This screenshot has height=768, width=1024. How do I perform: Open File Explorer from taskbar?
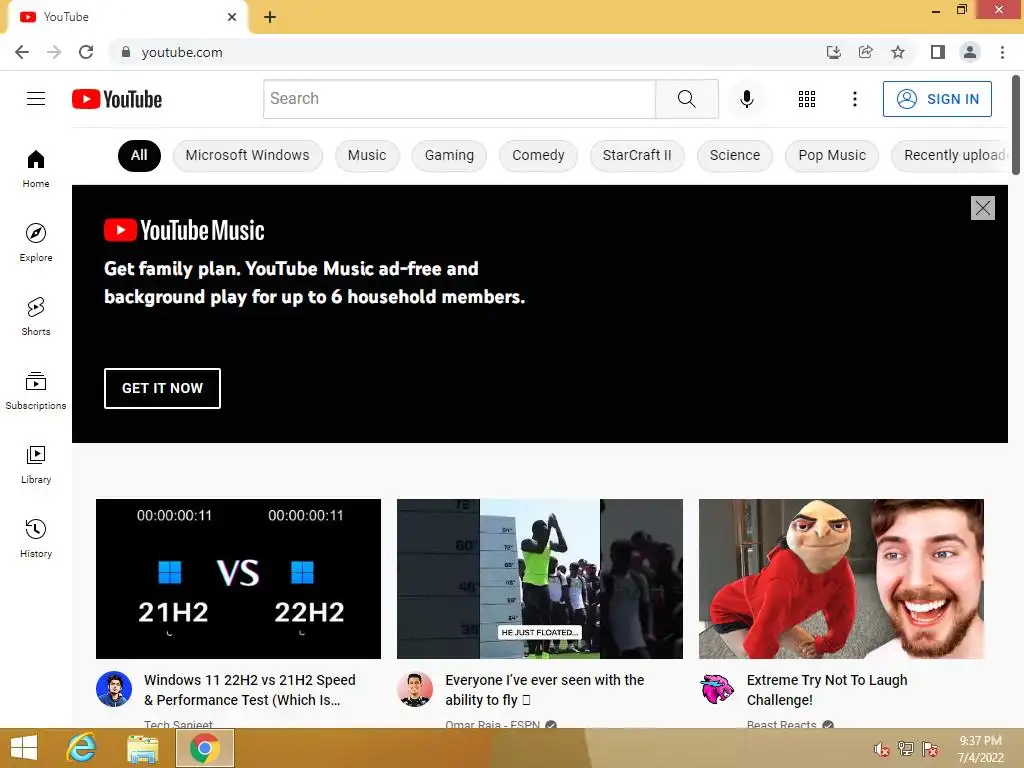click(x=142, y=748)
